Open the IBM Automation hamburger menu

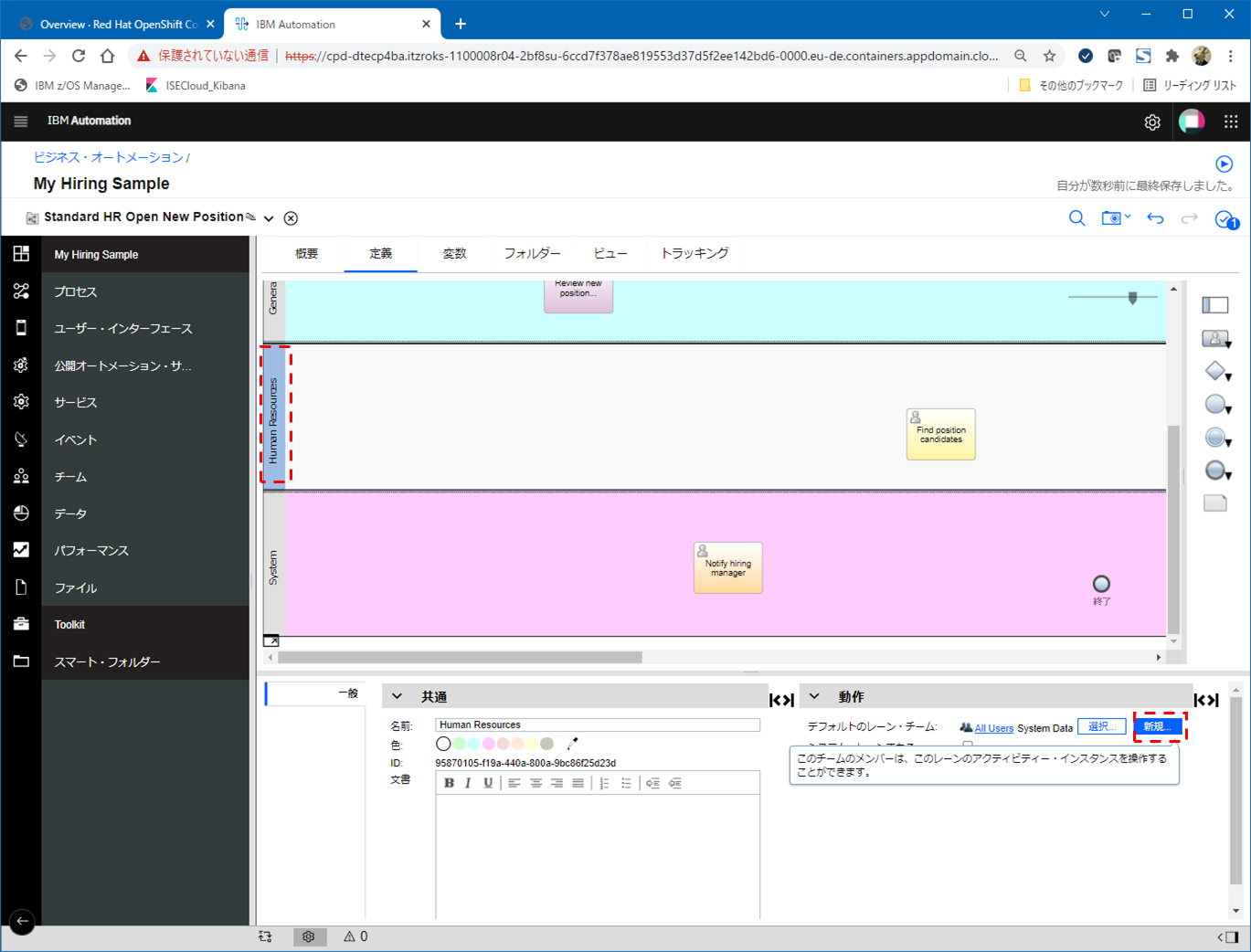pyautogui.click(x=21, y=122)
